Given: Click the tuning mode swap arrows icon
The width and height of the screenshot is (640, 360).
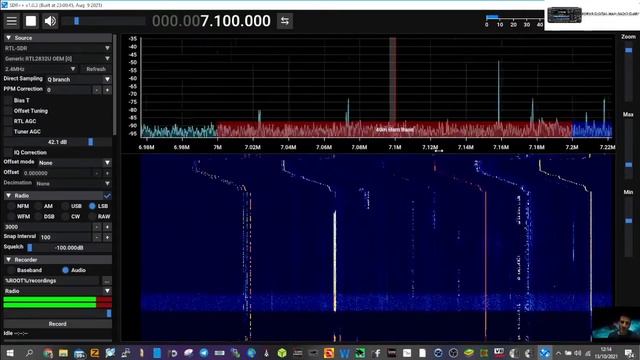Looking at the screenshot, I should [x=285, y=21].
